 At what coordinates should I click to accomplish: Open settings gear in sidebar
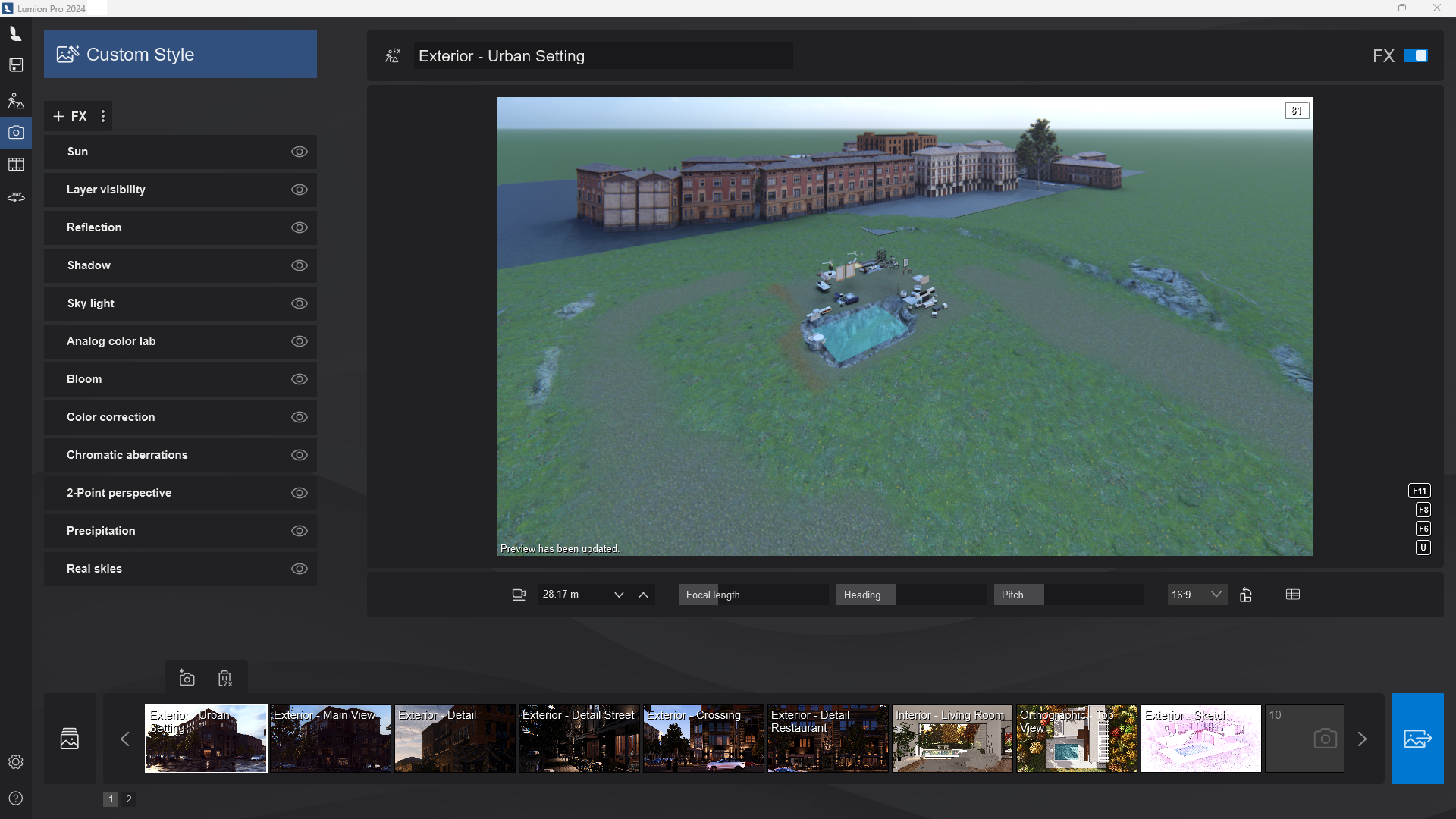[16, 761]
